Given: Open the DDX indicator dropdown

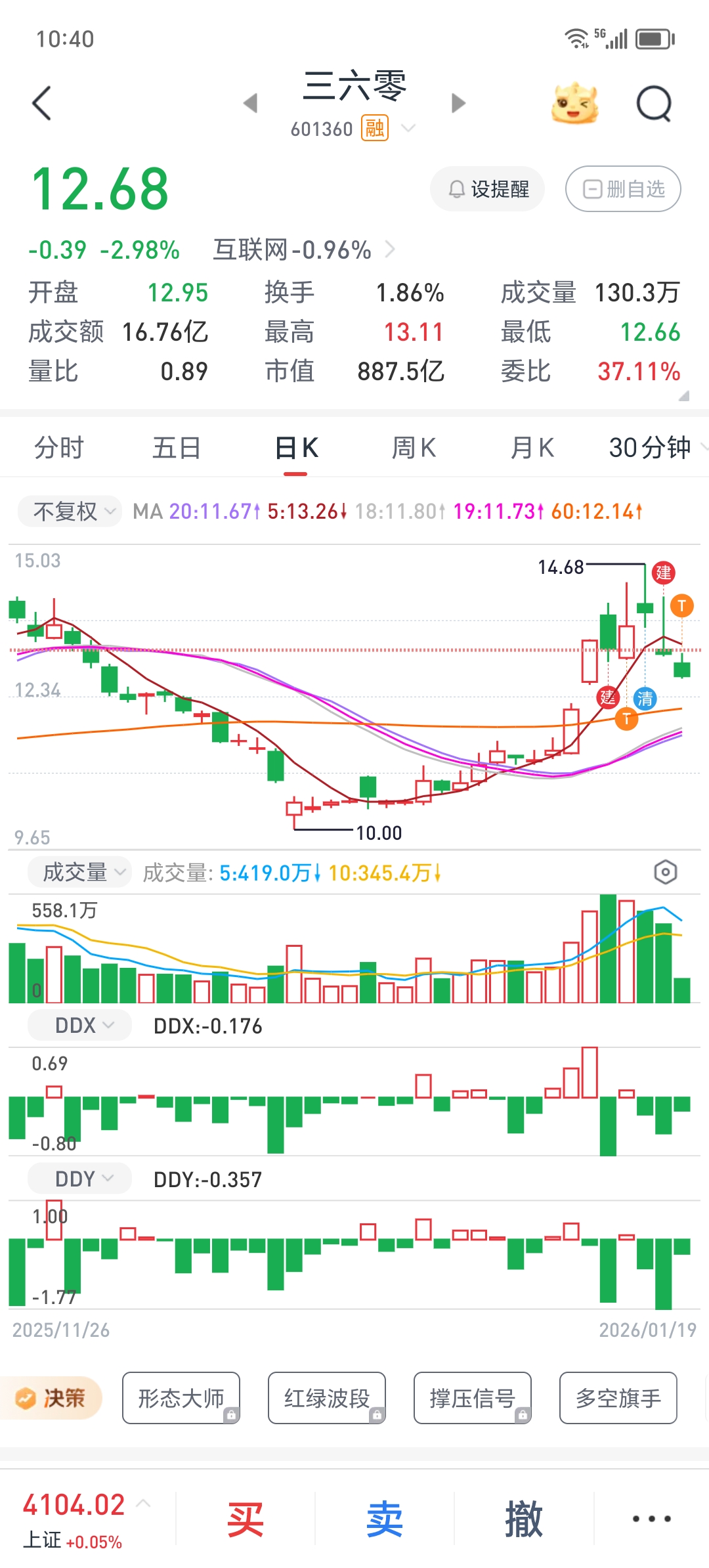Looking at the screenshot, I should coord(79,1025).
